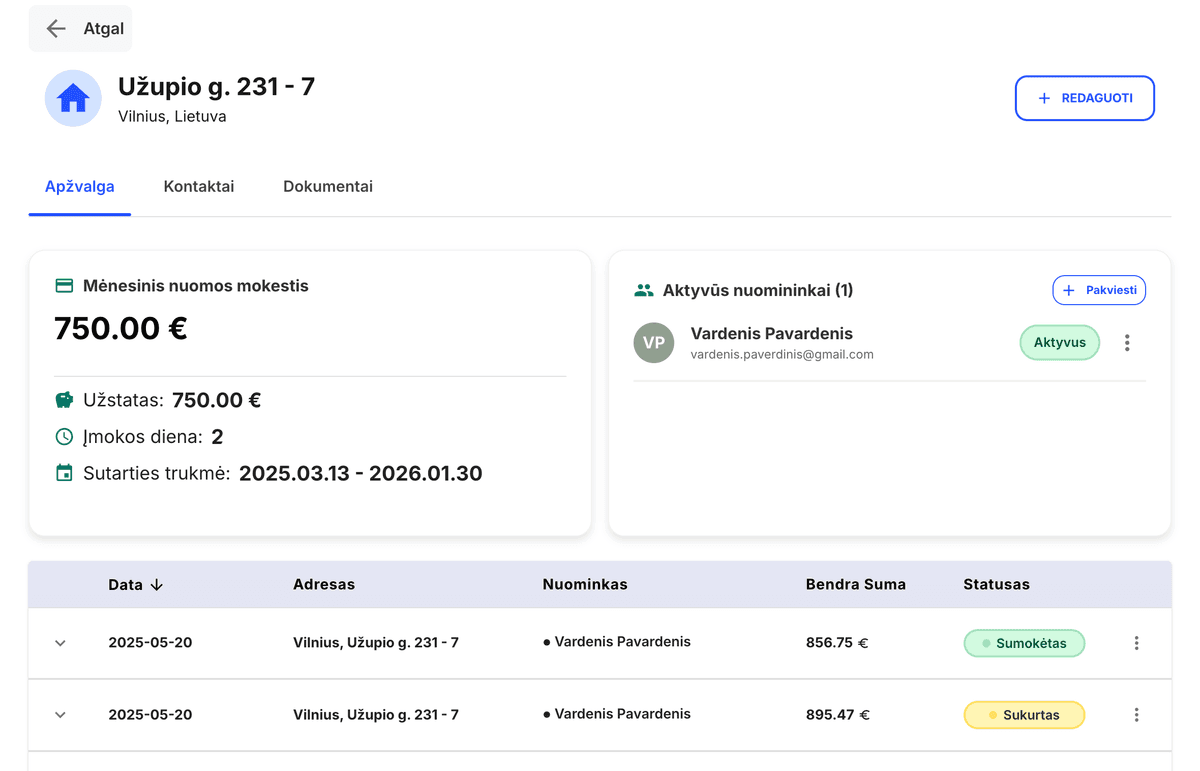
Task: Click the Vilnius, Lietuva subtitle
Action: click(172, 117)
